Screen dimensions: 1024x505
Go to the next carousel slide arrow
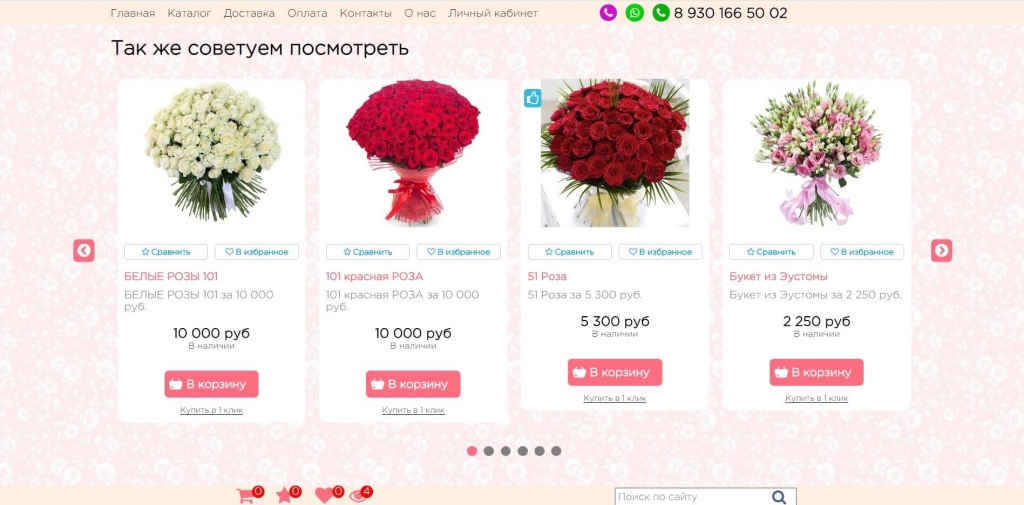tap(941, 250)
